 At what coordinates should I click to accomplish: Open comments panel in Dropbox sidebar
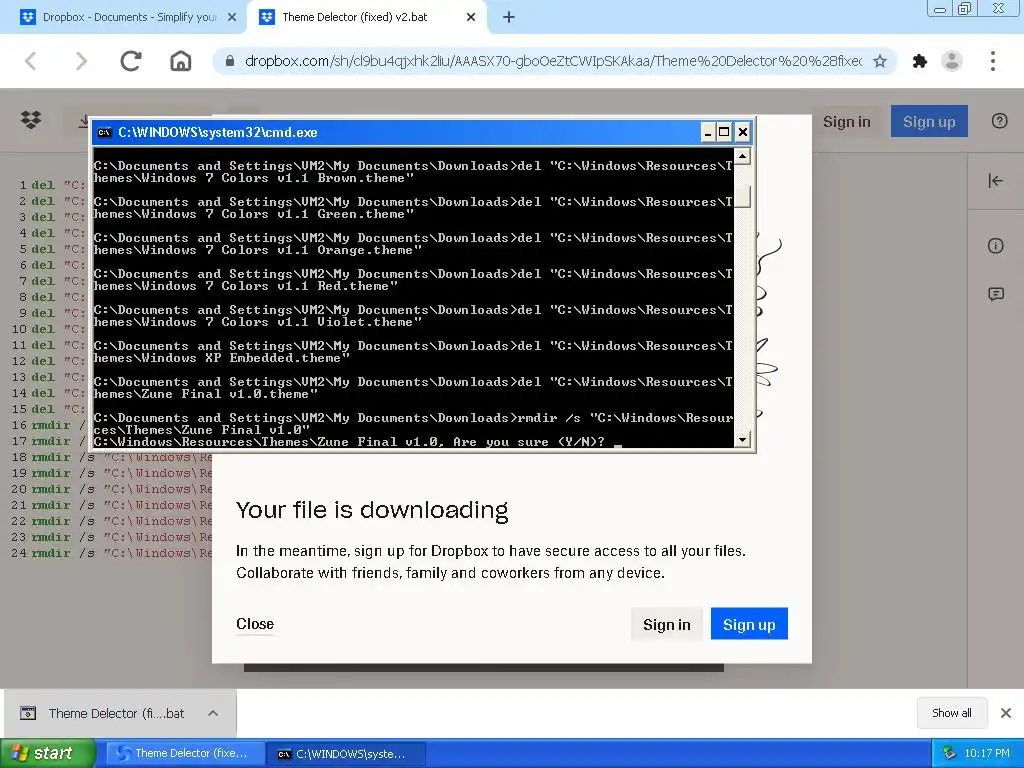[995, 294]
